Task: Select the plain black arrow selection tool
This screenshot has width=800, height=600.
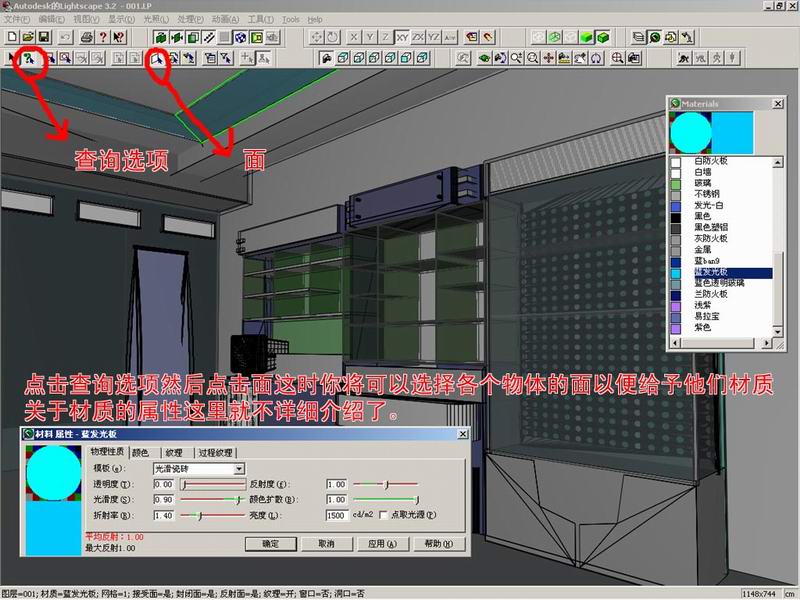Action: (x=12, y=58)
